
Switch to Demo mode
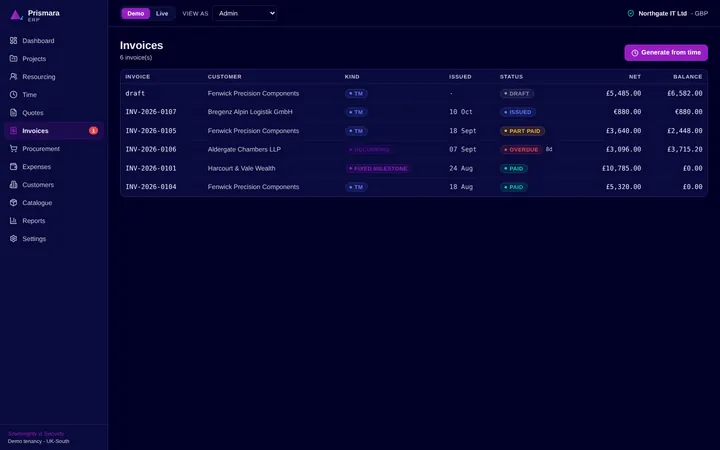135,13
